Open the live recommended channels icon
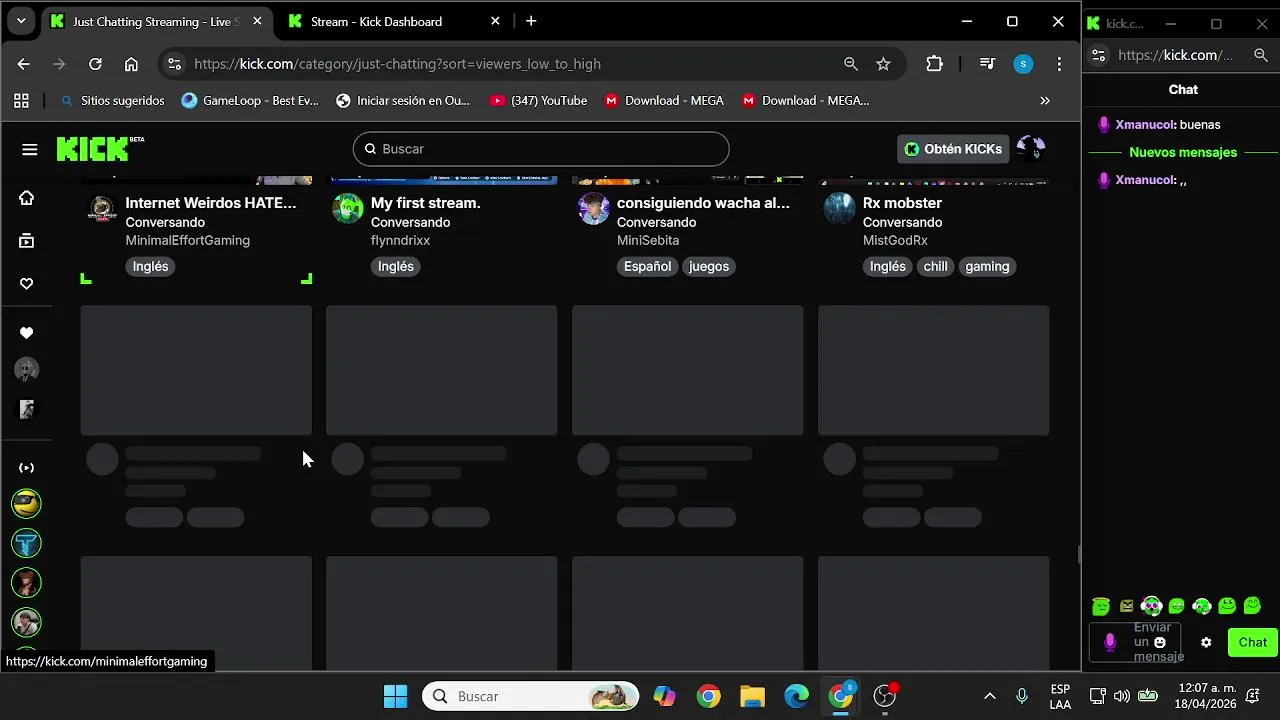Image resolution: width=1280 pixels, height=720 pixels. (26, 467)
